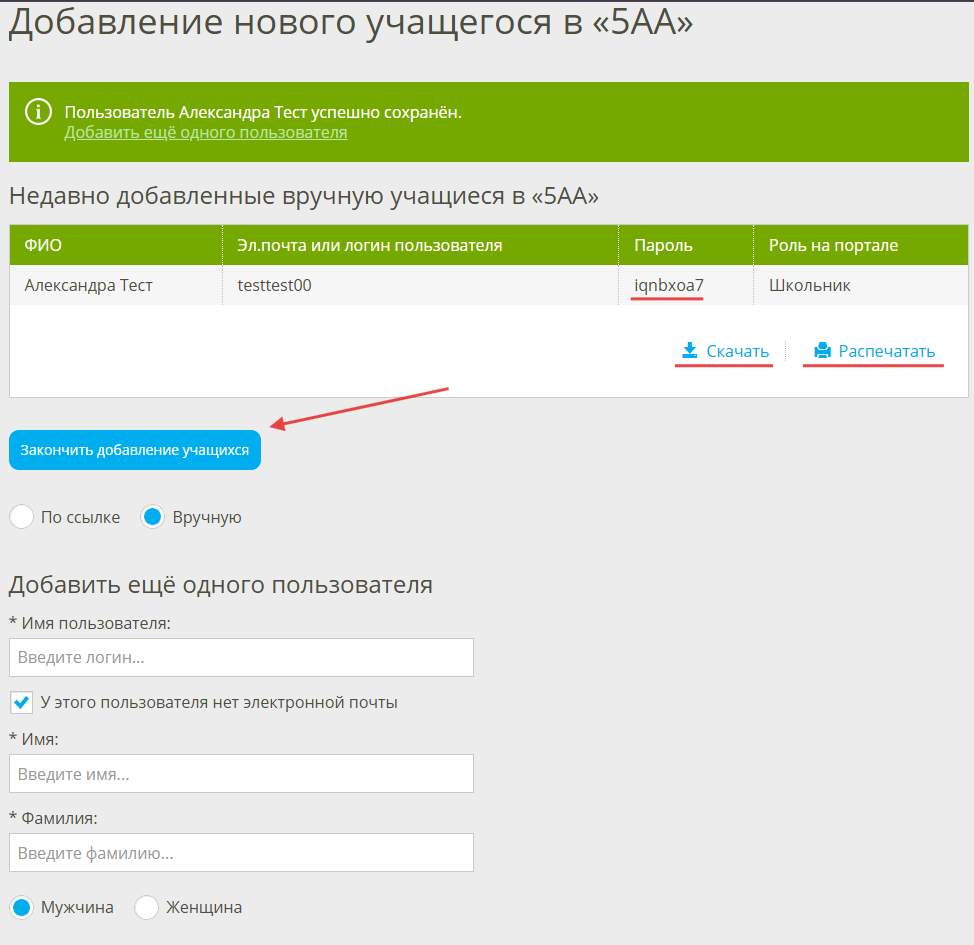Click the testtest00 login cell
974x945 pixels.
[x=421, y=285]
